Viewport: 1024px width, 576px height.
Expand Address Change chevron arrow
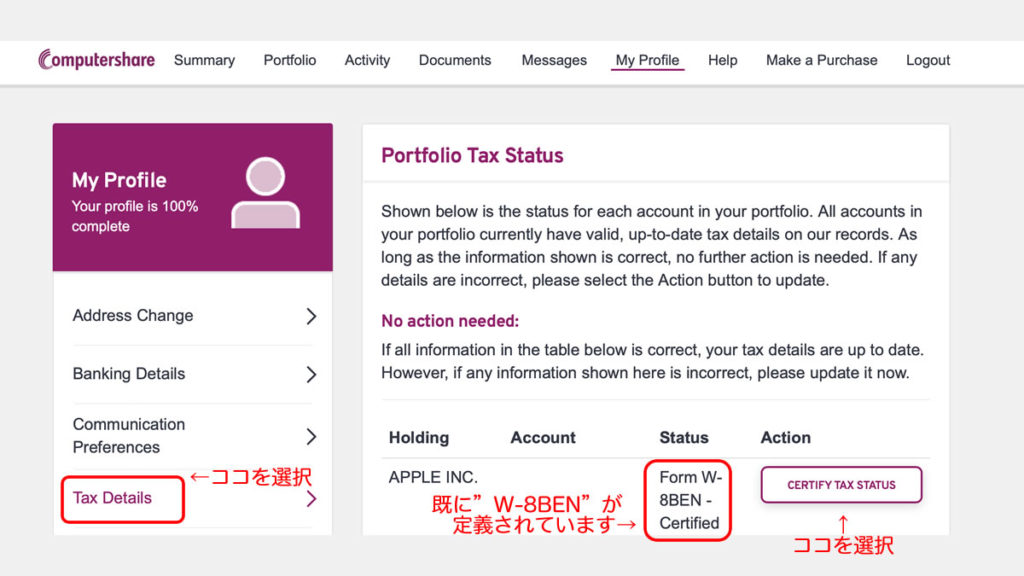tap(312, 316)
